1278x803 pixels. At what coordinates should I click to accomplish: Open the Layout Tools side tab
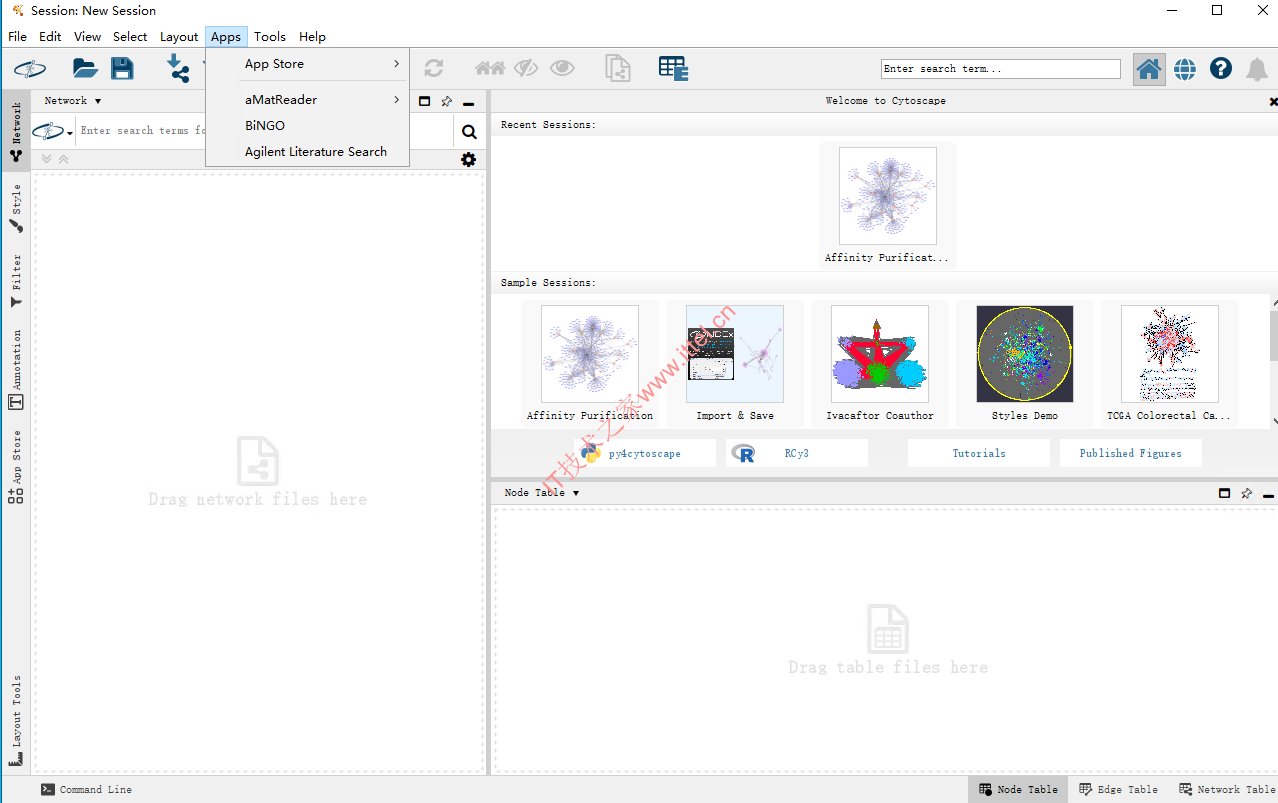tap(16, 721)
